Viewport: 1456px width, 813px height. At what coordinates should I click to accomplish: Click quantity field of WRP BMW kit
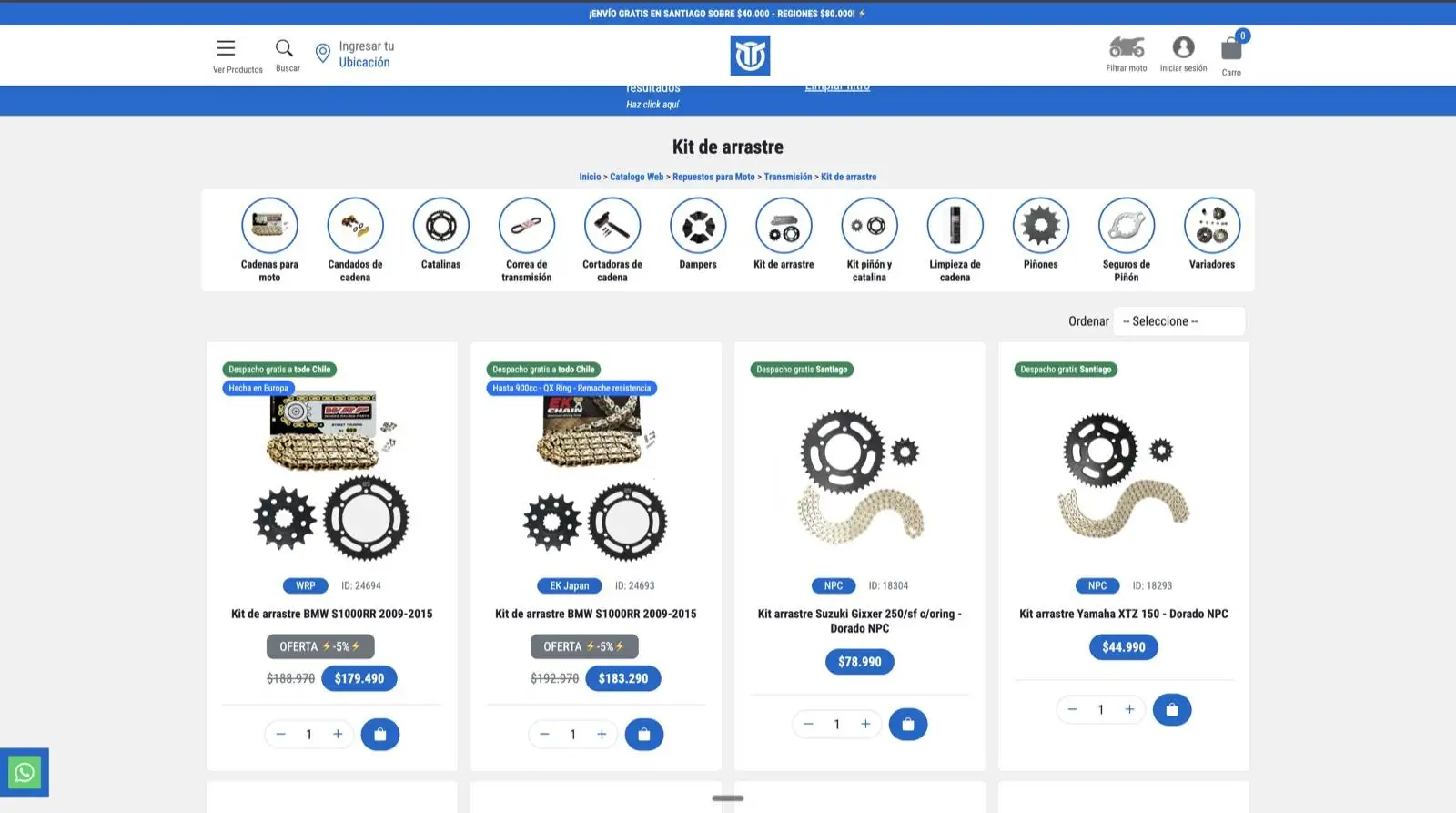coord(309,735)
